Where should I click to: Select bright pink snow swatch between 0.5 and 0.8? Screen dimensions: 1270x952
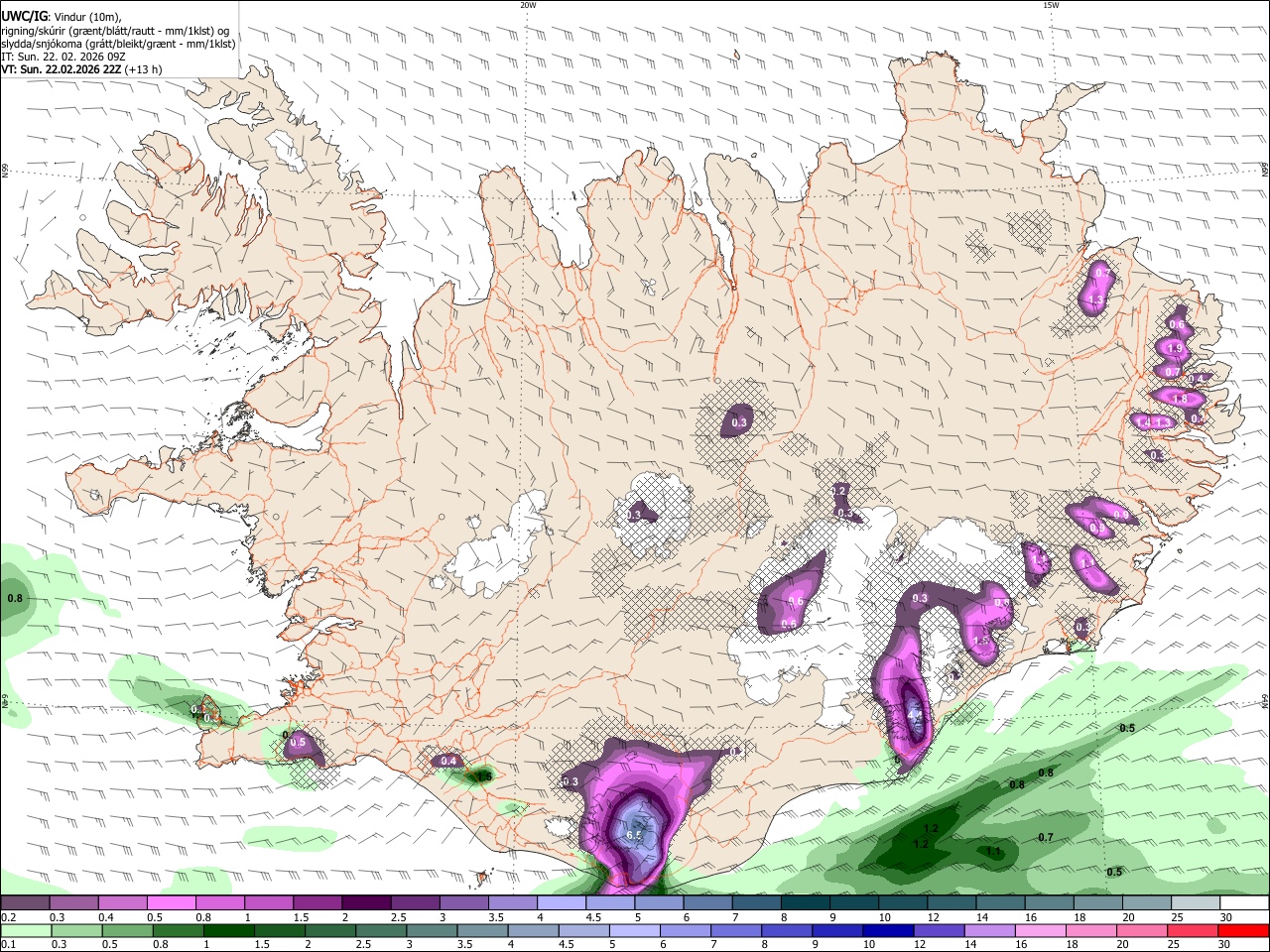coord(171,903)
